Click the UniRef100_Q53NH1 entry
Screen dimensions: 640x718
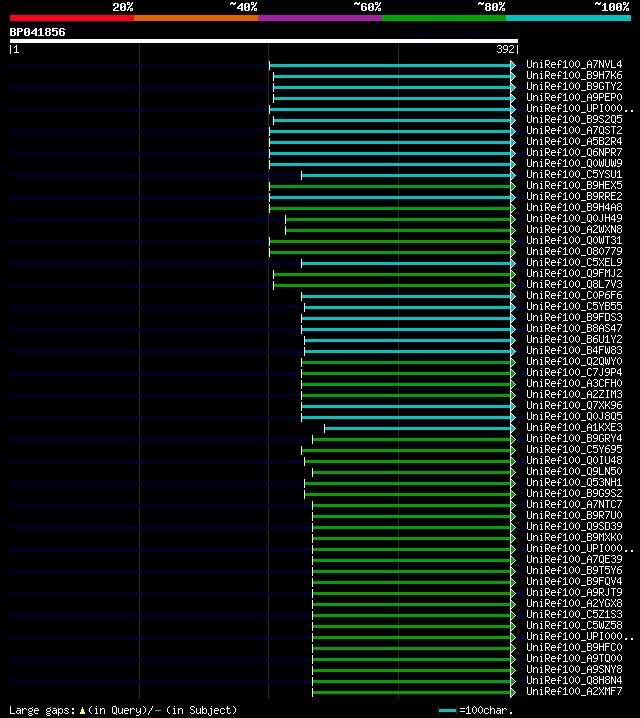click(574, 482)
